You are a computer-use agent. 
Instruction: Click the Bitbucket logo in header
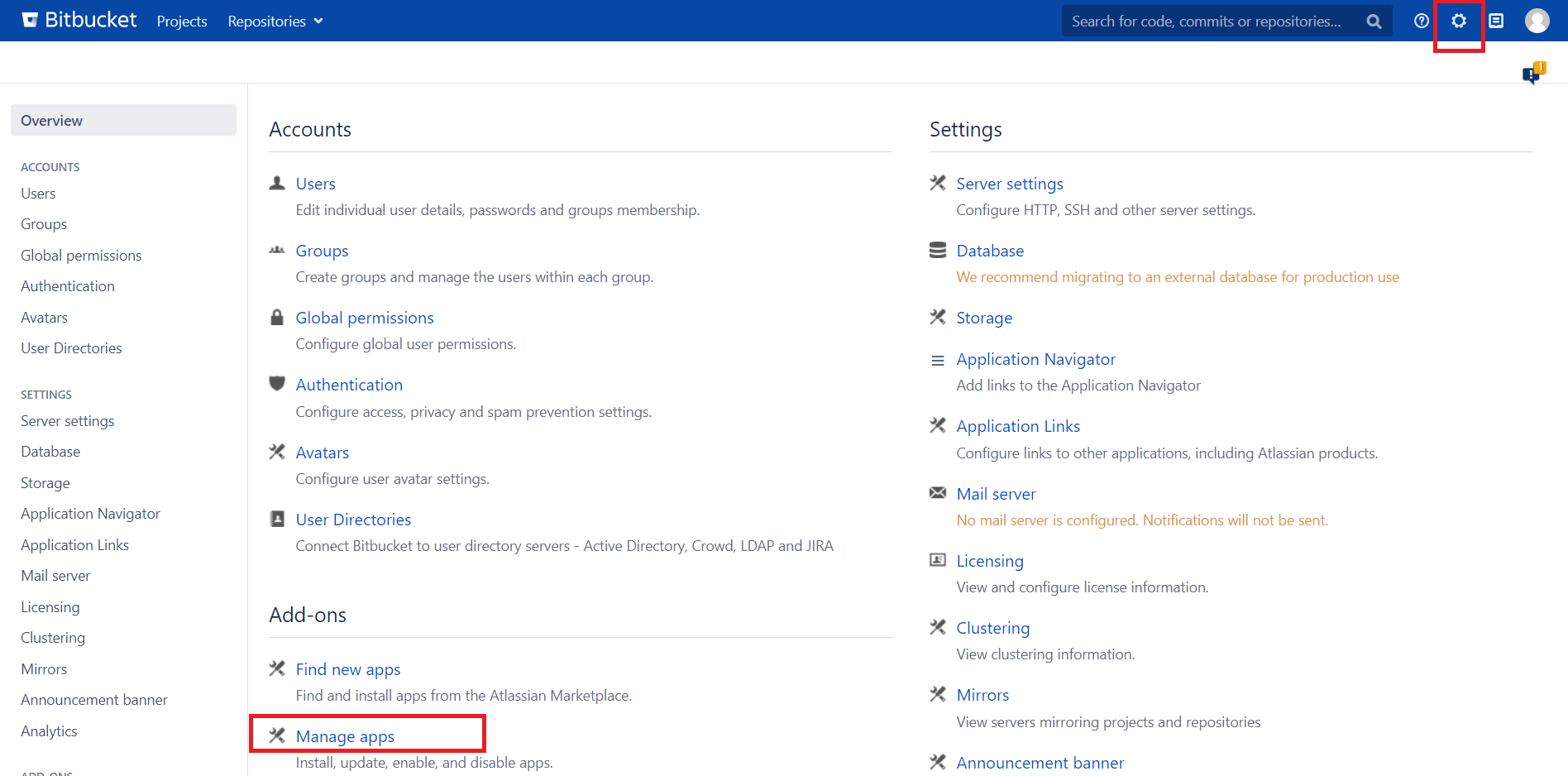coord(79,21)
